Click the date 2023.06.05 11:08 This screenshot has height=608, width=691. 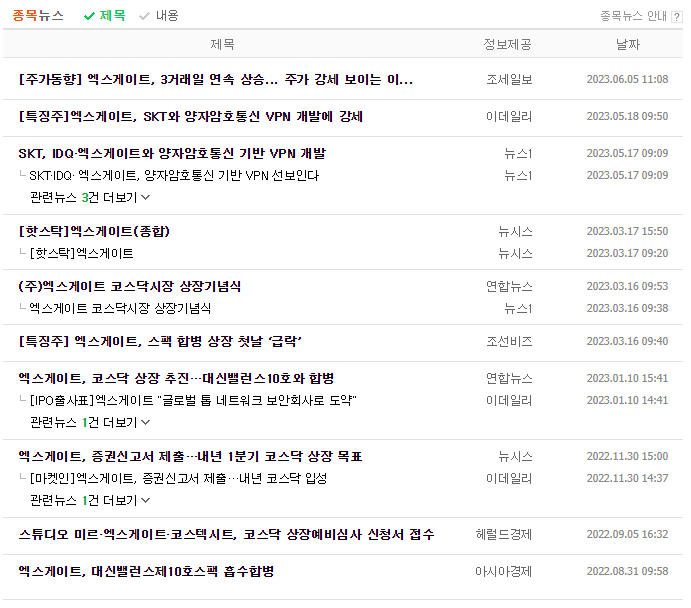pos(628,79)
